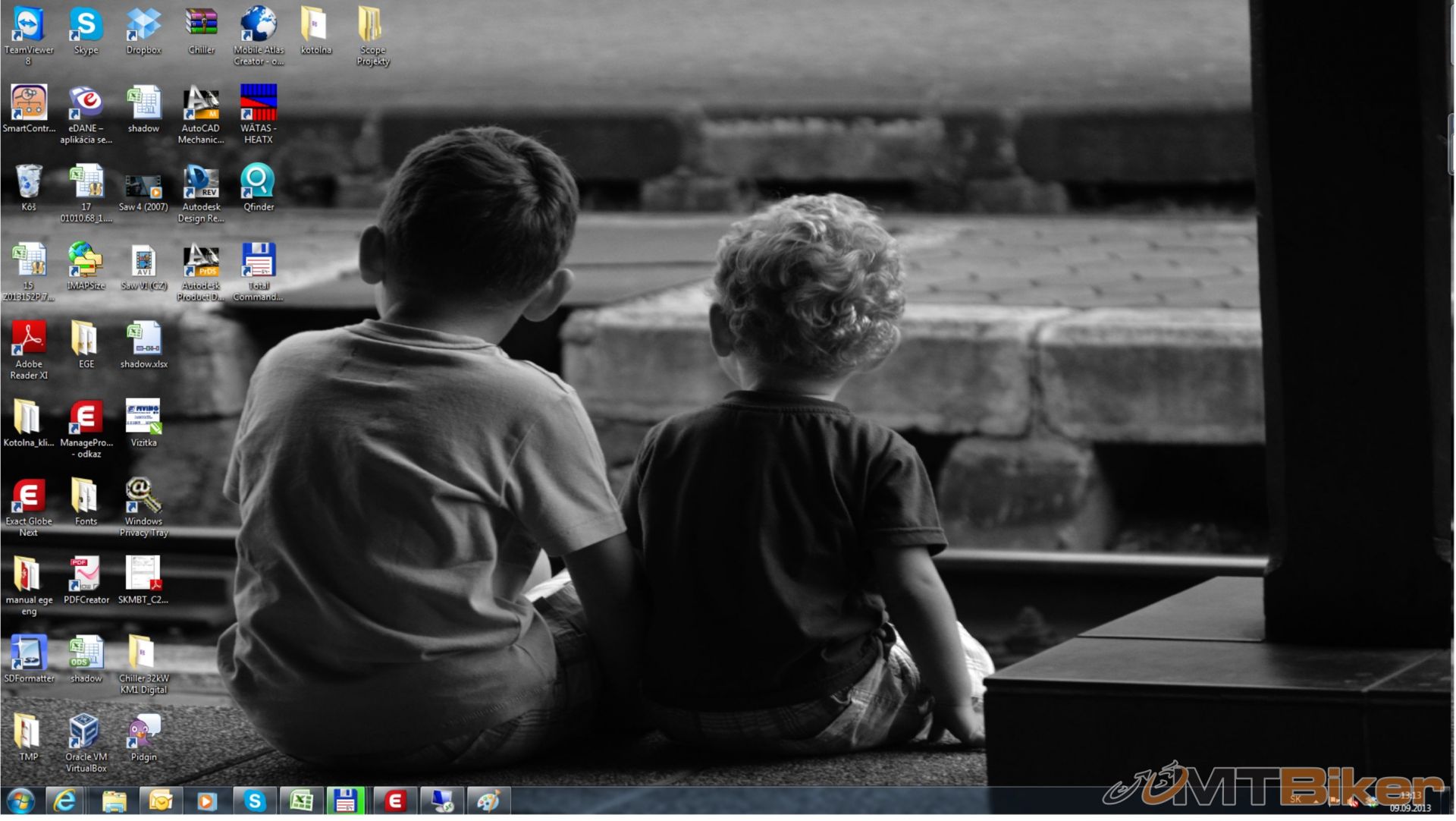The image size is (1456, 821).
Task: Click the Skype taskbar button
Action: pos(254,801)
